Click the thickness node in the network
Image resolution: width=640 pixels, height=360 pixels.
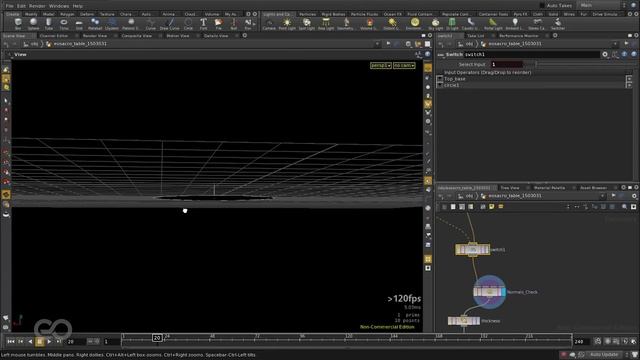click(464, 321)
